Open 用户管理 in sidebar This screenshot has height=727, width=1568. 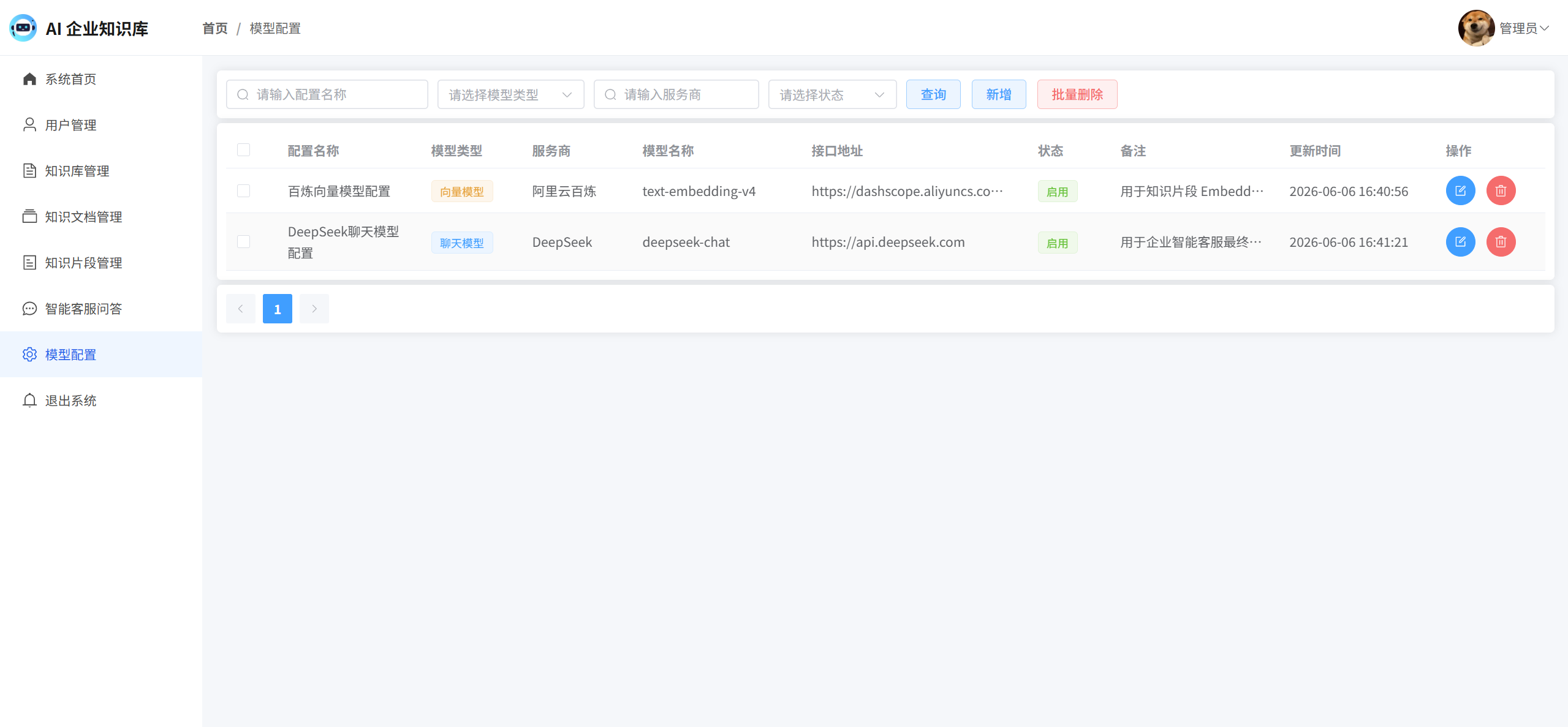pyautogui.click(x=101, y=125)
